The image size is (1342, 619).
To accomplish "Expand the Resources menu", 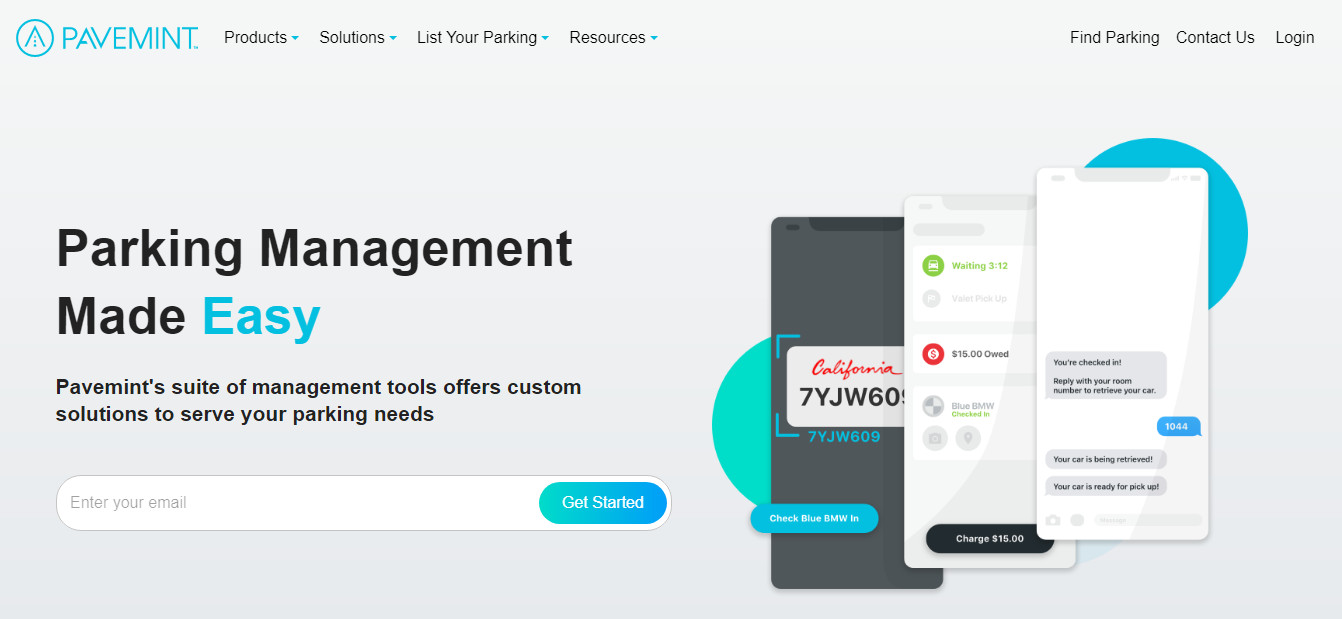I will pyautogui.click(x=613, y=37).
